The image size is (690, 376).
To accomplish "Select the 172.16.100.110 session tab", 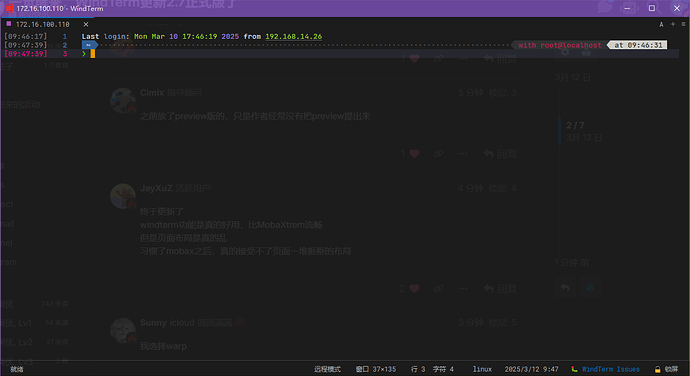I will click(x=43, y=24).
